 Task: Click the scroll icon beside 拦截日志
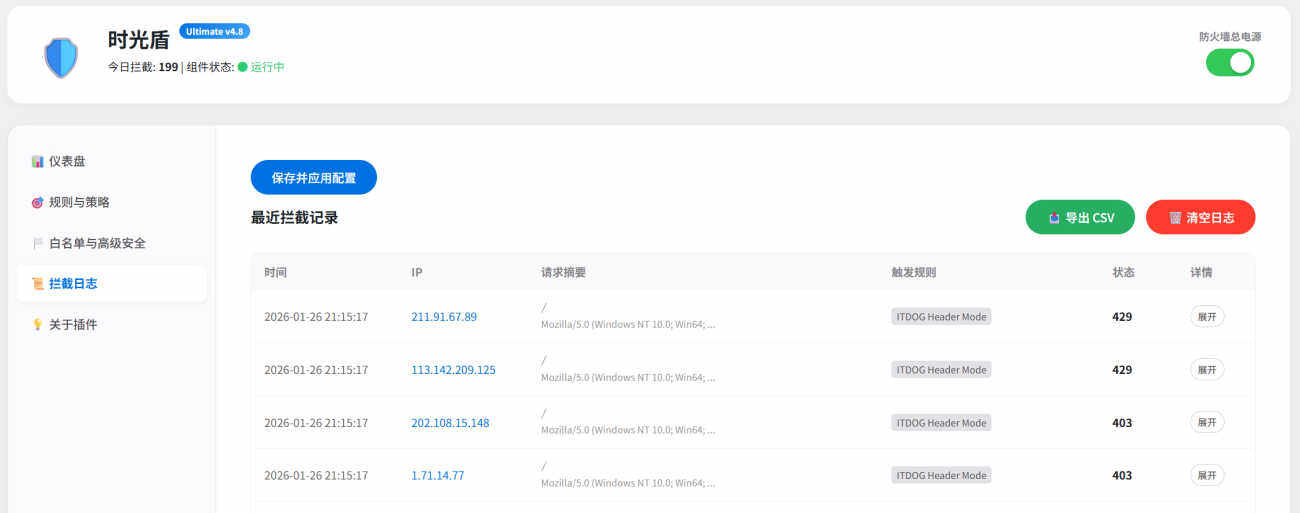click(38, 284)
